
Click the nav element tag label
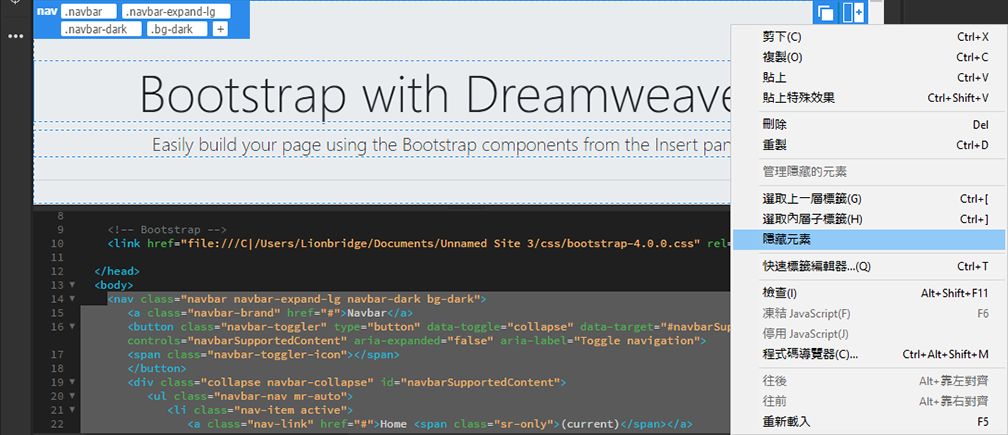click(47, 12)
